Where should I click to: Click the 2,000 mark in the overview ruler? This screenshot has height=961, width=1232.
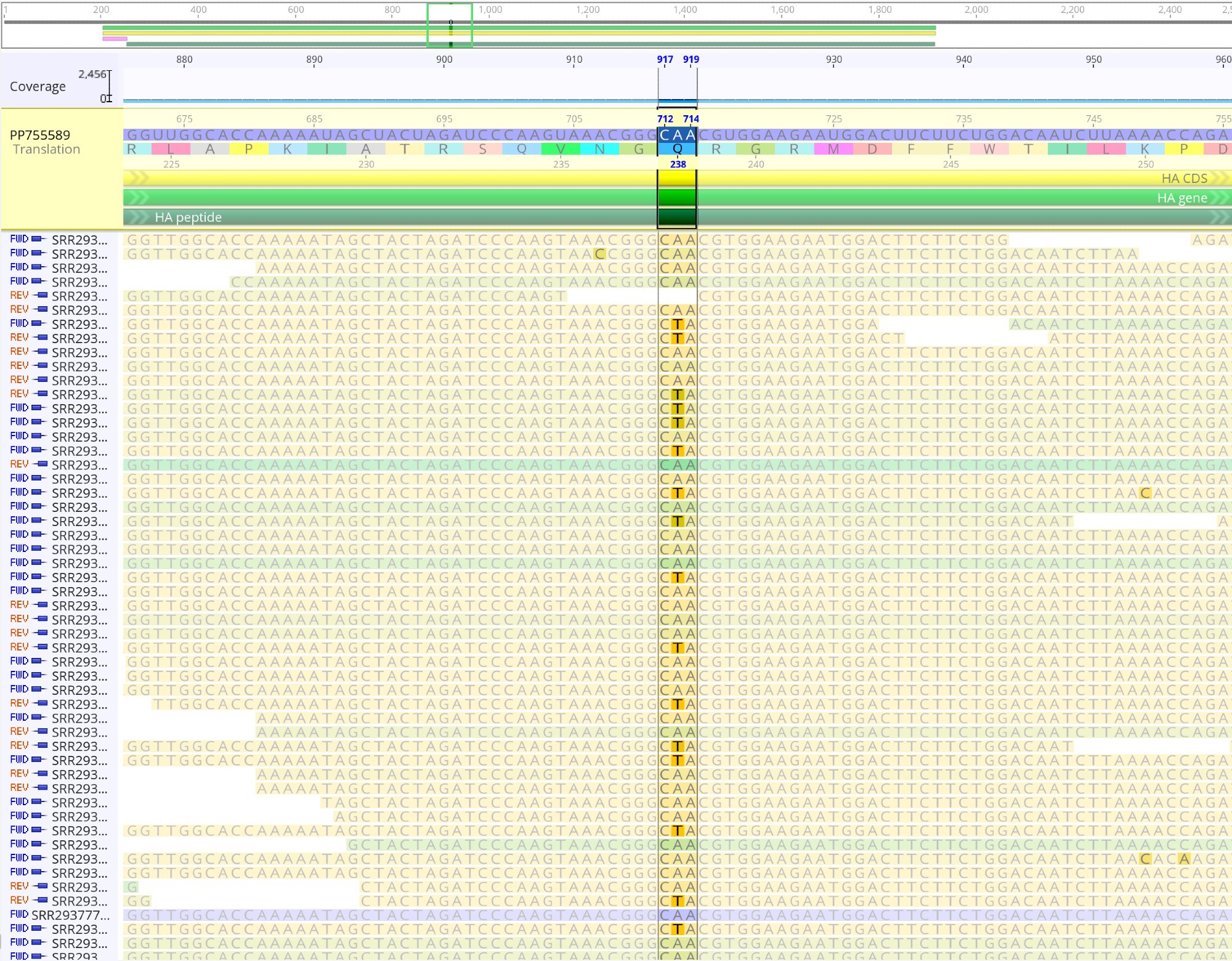(x=976, y=9)
